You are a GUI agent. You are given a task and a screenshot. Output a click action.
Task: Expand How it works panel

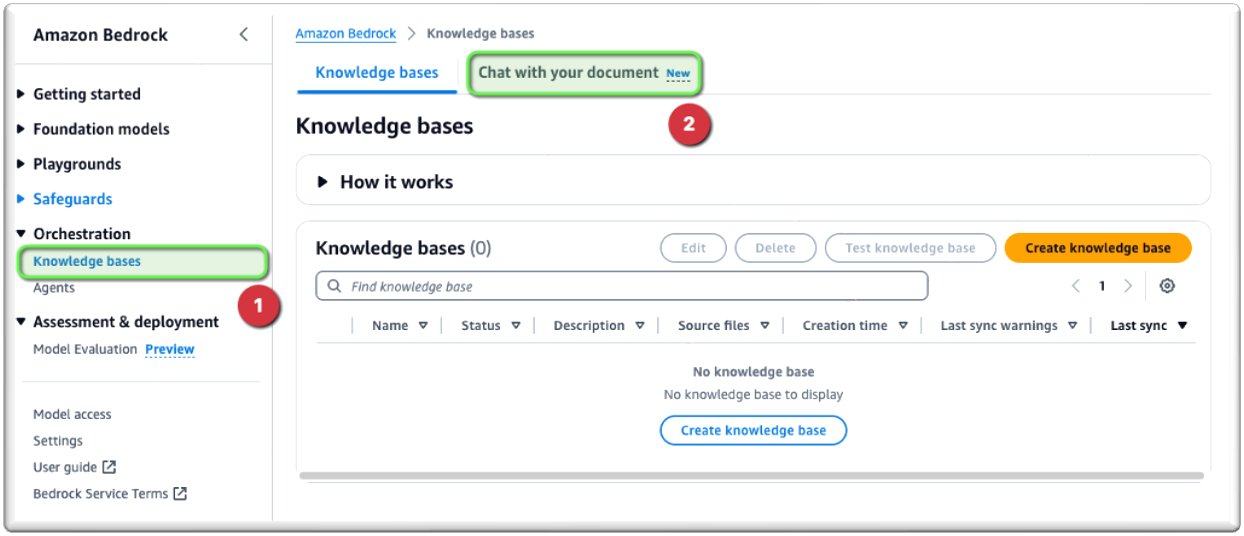[x=323, y=182]
